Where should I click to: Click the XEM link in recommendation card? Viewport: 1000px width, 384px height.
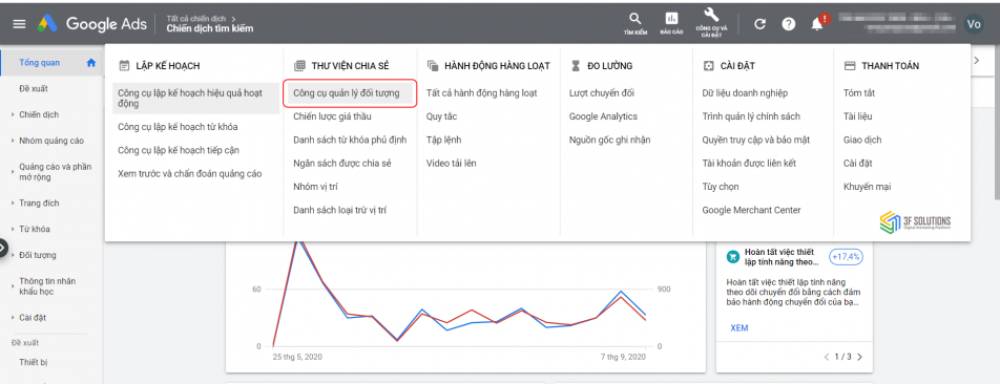tap(739, 328)
